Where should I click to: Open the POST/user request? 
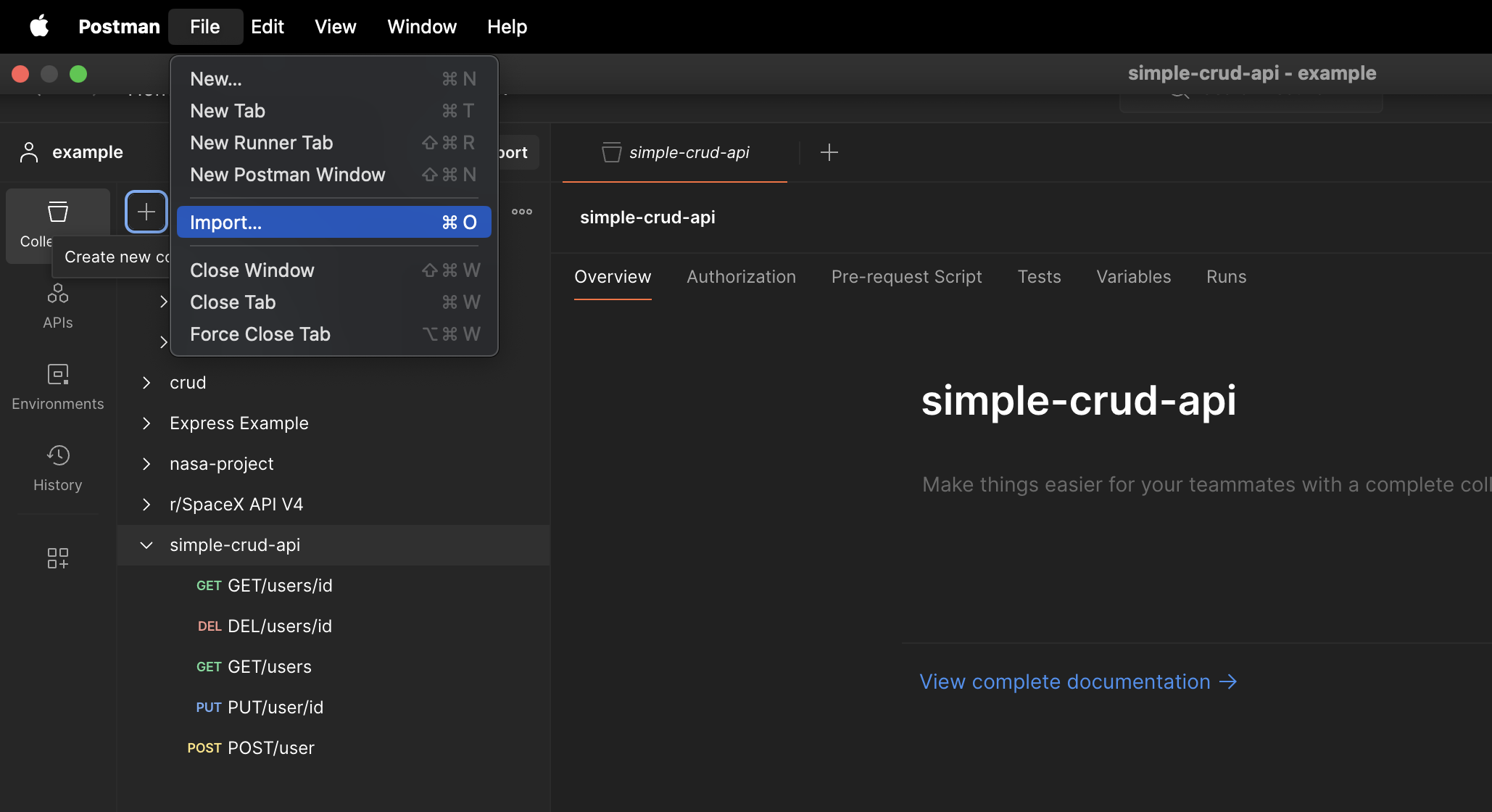pyautogui.click(x=270, y=748)
